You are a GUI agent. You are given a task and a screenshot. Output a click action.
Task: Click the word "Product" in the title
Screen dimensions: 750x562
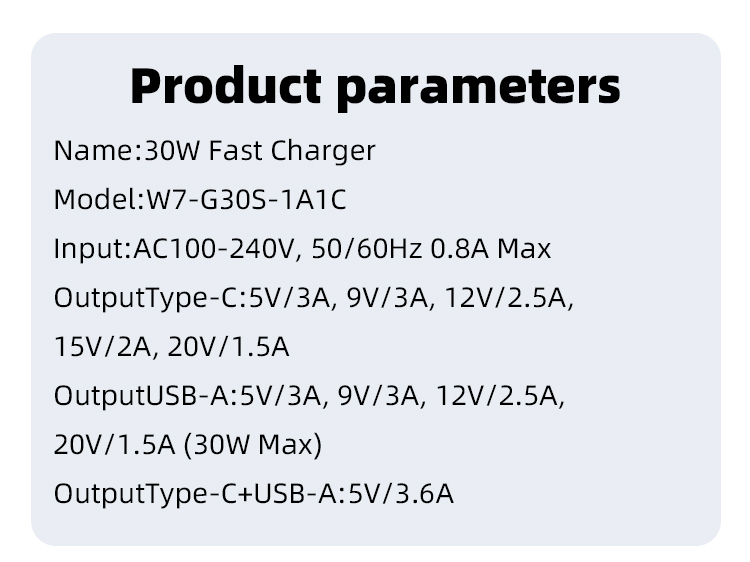[x=225, y=86]
